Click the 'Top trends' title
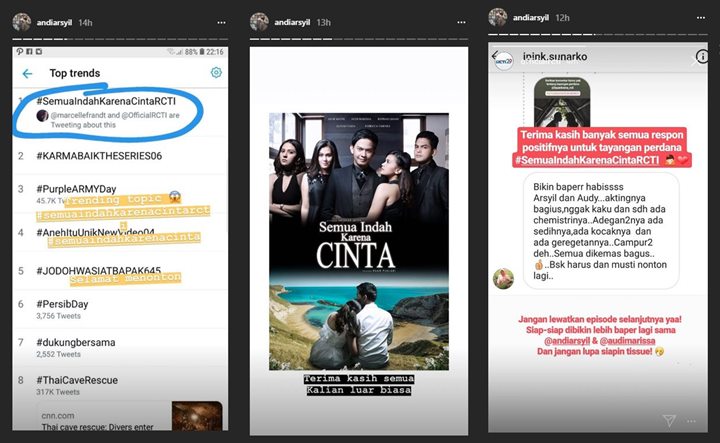Image resolution: width=720 pixels, height=443 pixels. 75,73
